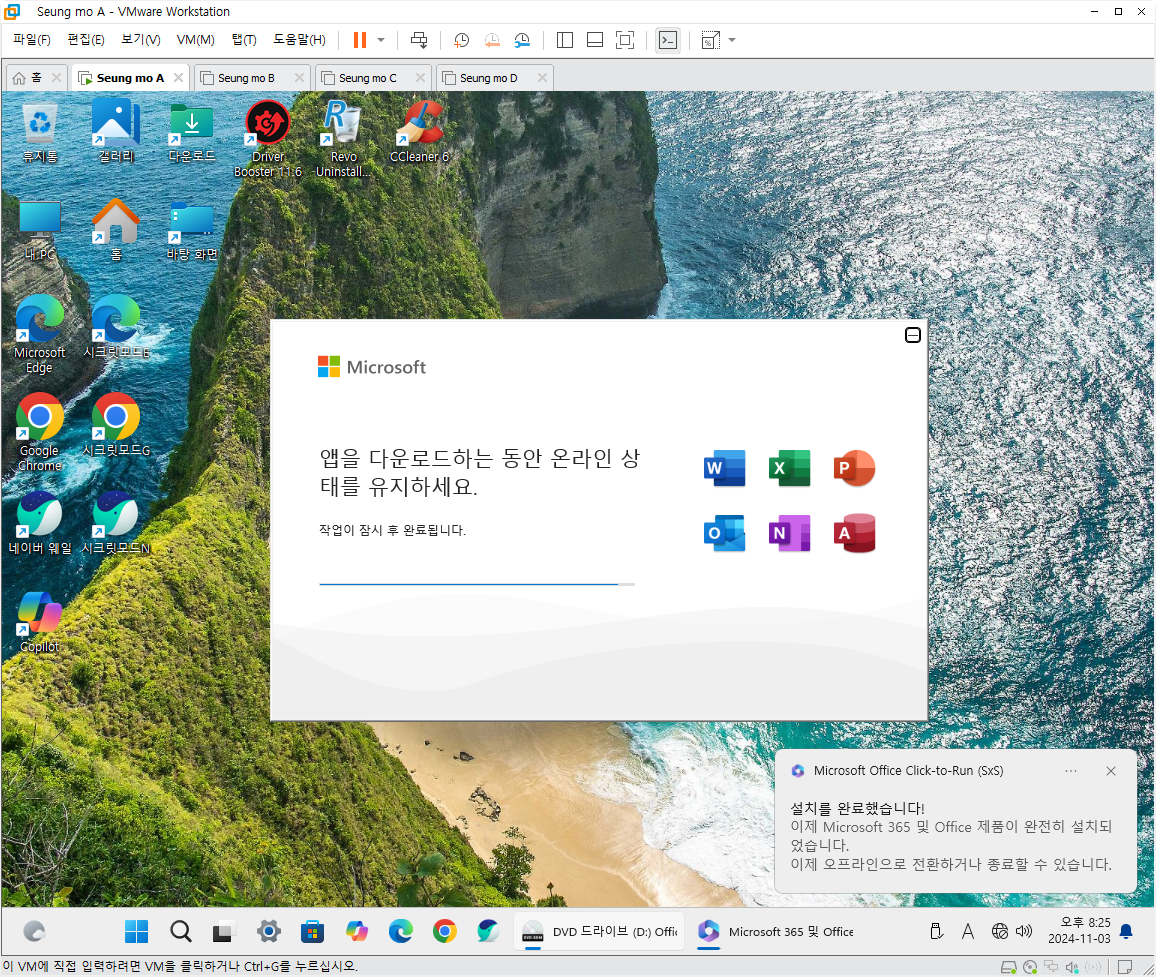1156x977 pixels.
Task: Open Task View on taskbar
Action: (x=223, y=931)
